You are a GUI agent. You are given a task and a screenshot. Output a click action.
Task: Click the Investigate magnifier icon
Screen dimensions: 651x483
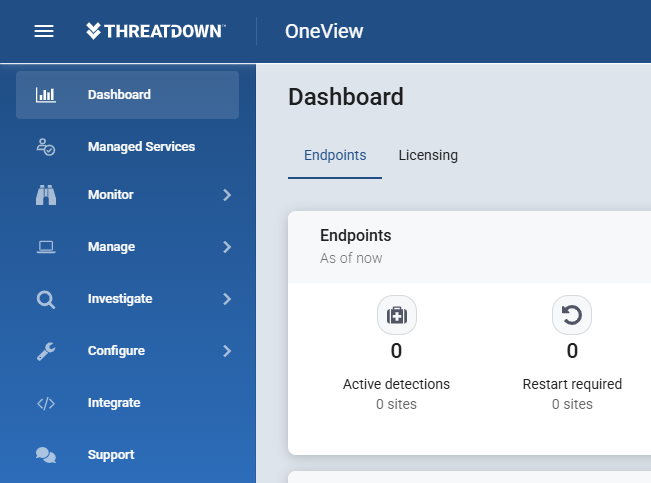click(46, 299)
